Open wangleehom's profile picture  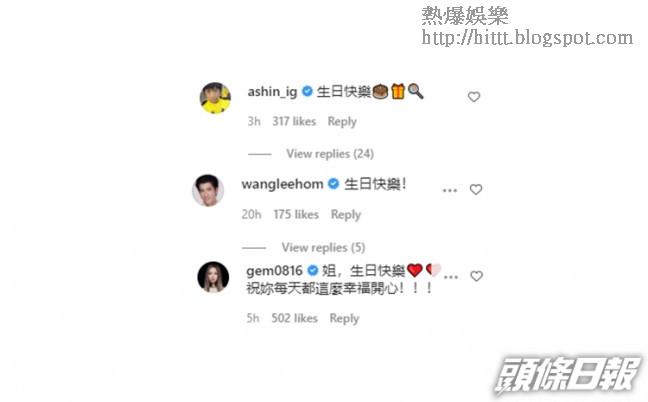pos(208,190)
